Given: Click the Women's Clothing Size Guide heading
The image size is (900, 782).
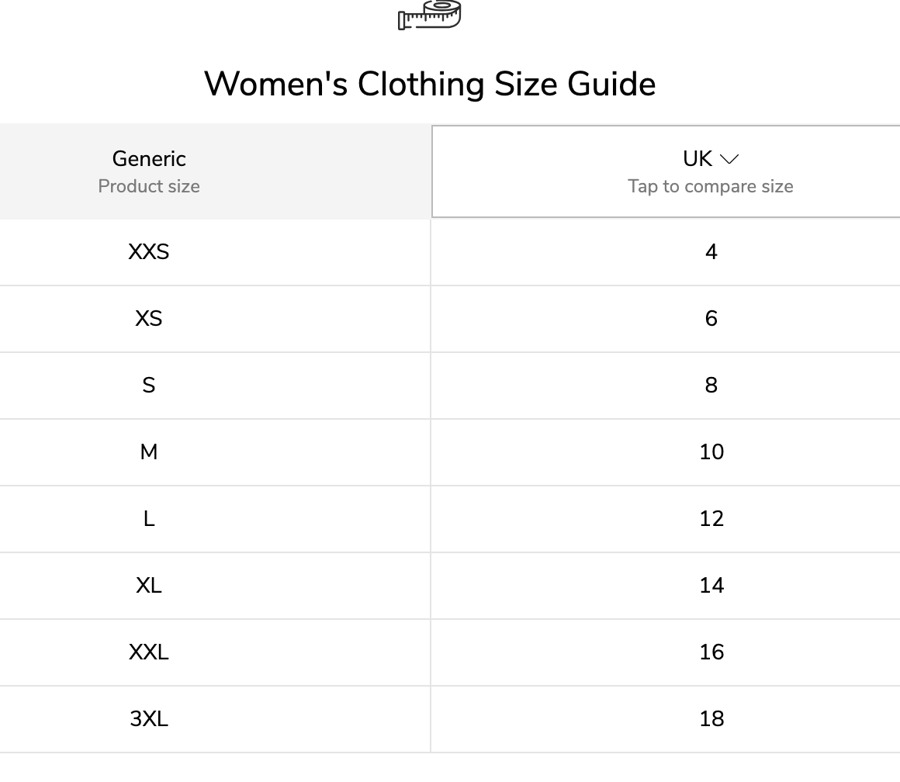Looking at the screenshot, I should [x=430, y=84].
